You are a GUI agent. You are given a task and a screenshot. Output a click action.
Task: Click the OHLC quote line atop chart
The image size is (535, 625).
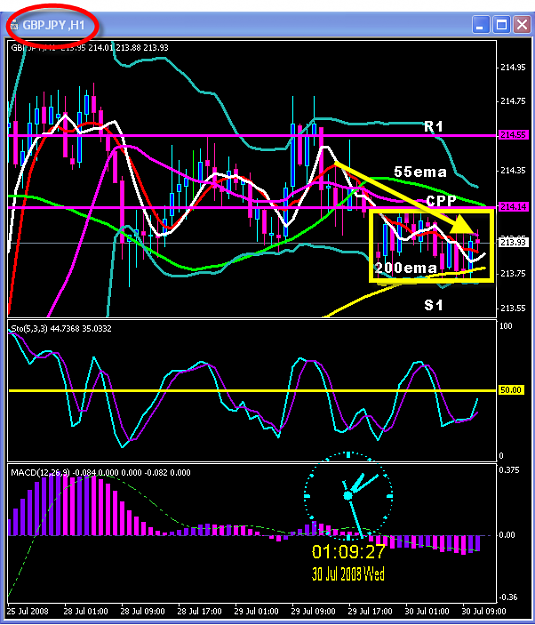[90, 48]
